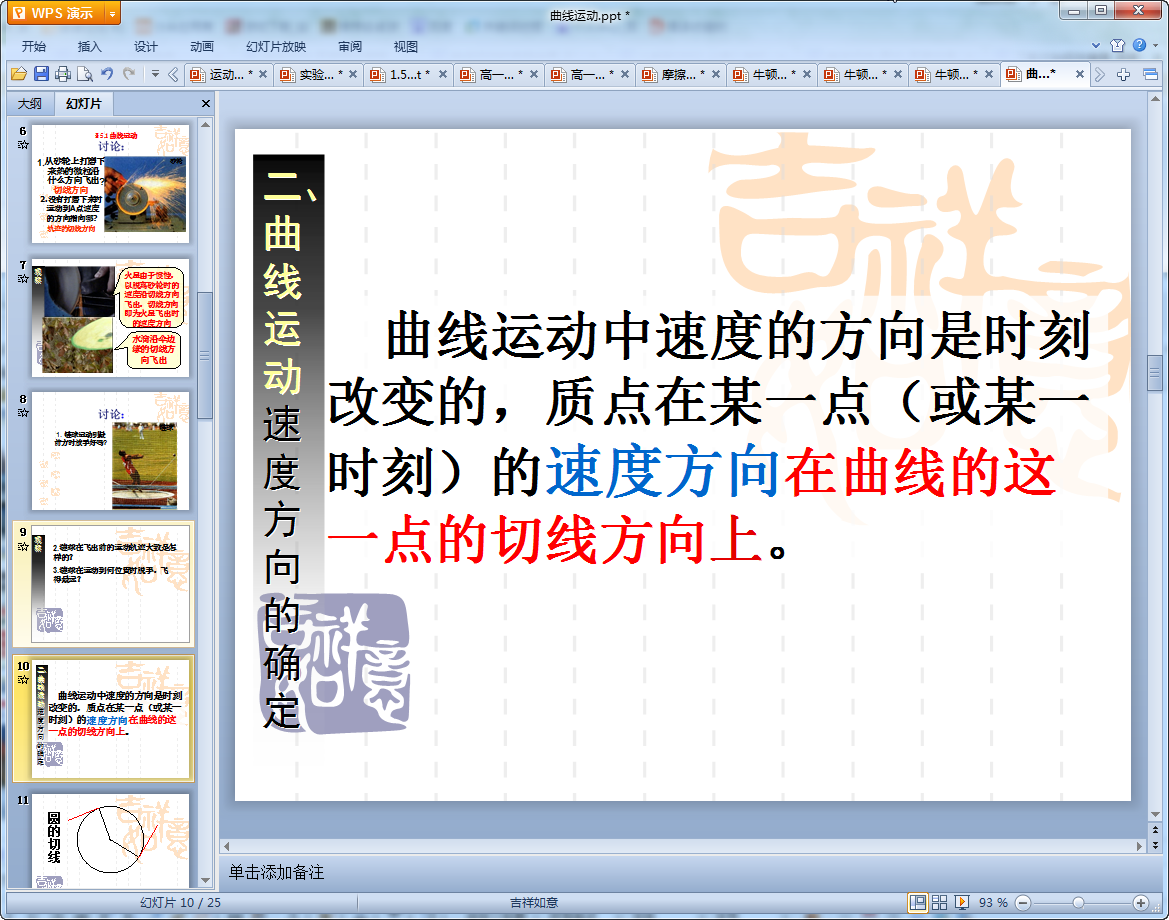Open the 视图 menu tab
The width and height of the screenshot is (1169, 920).
[406, 46]
